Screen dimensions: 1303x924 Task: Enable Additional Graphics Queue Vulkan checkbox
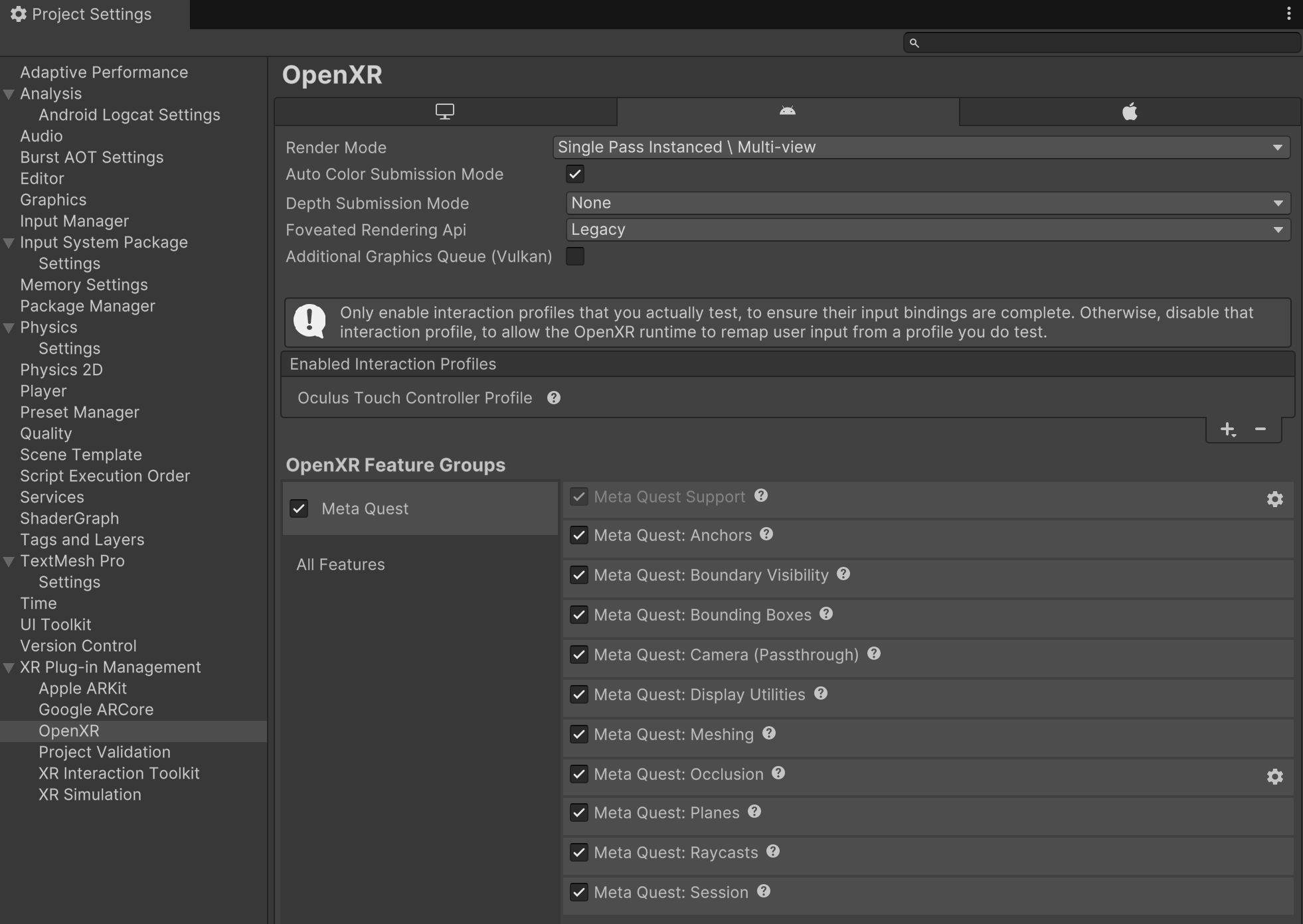pos(575,257)
